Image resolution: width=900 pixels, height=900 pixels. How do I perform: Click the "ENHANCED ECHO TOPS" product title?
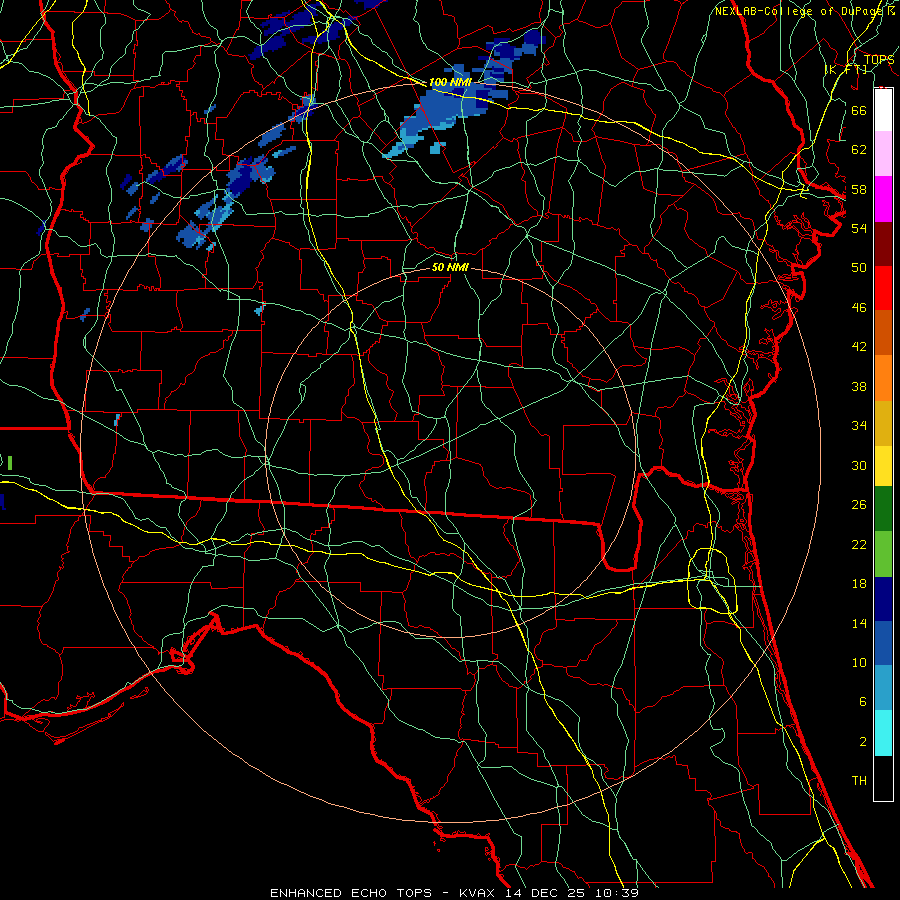coord(351,893)
